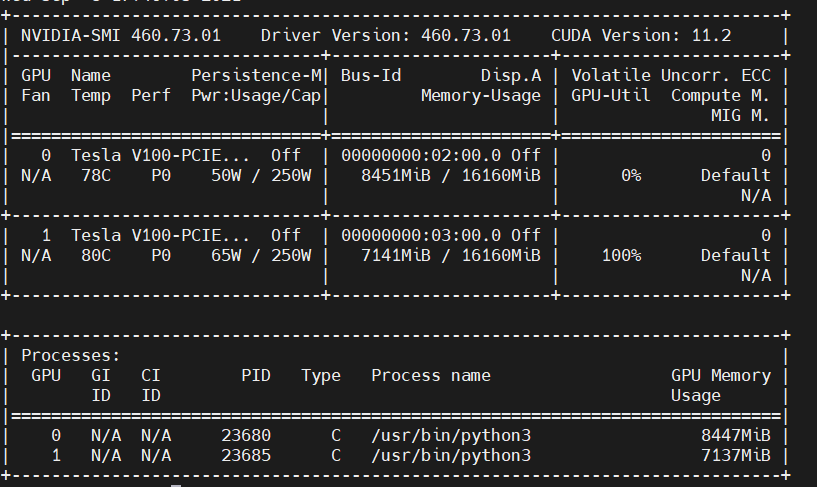This screenshot has height=487, width=817.
Task: Click the 50W / 250W power reading
Action: 261,176
